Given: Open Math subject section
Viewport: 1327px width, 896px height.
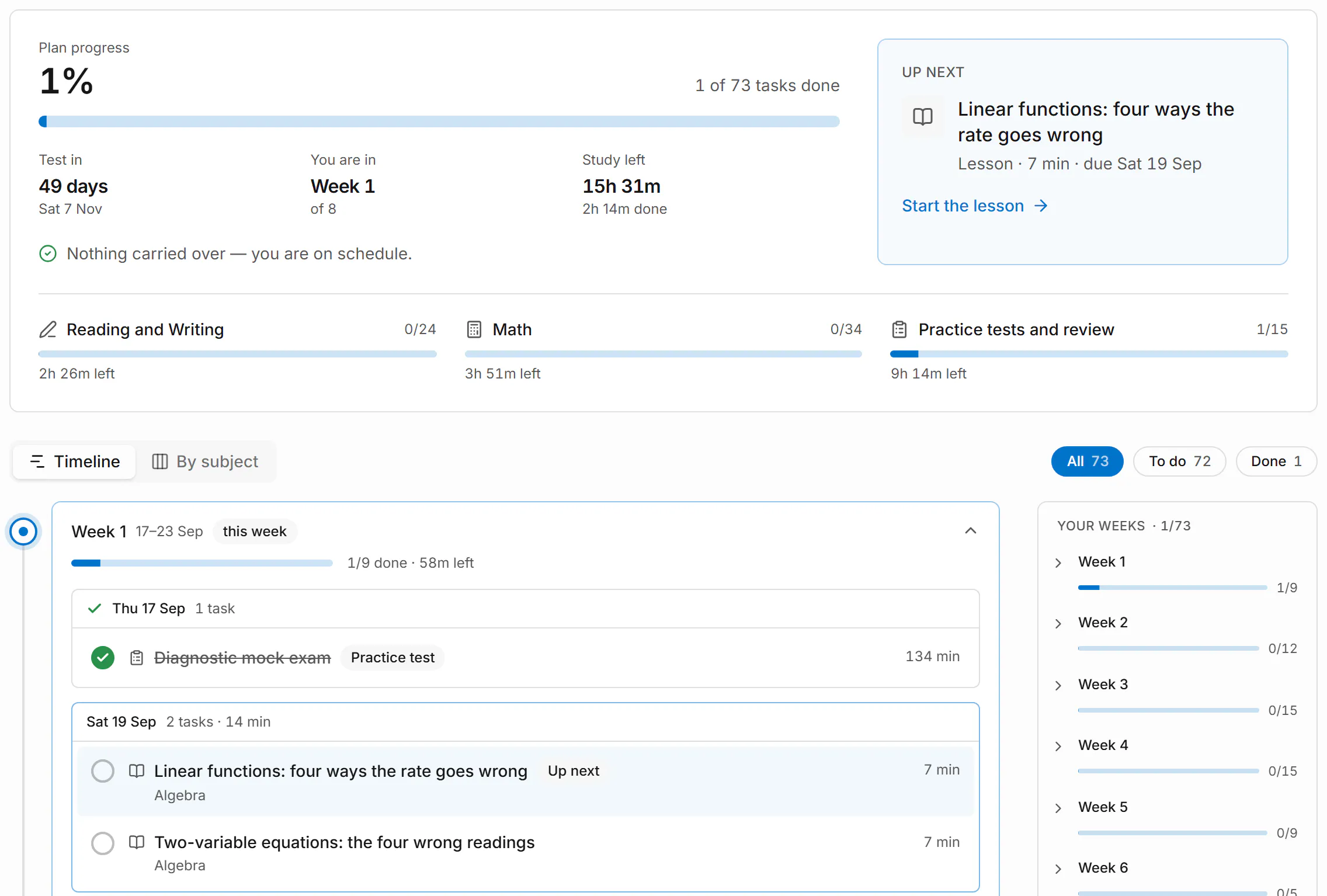Looking at the screenshot, I should coord(512,329).
